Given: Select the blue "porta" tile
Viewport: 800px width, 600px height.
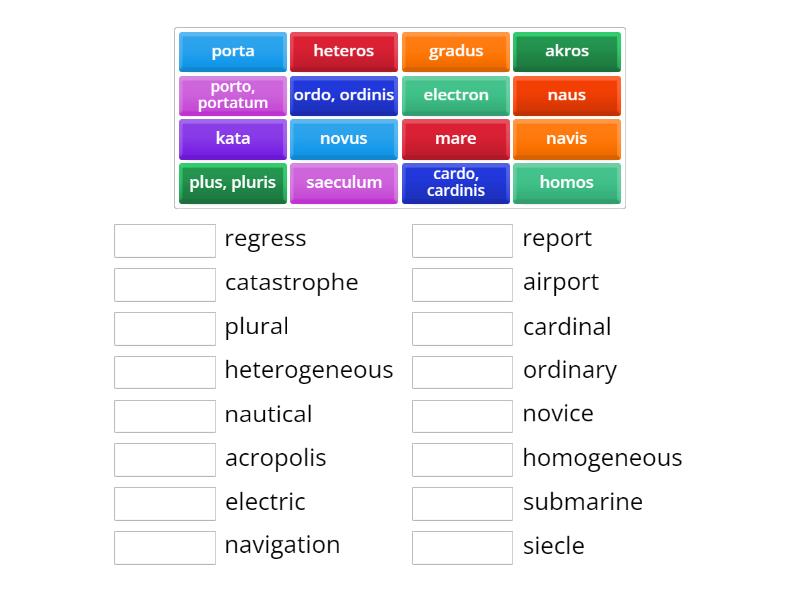Looking at the screenshot, I should pos(232,51).
